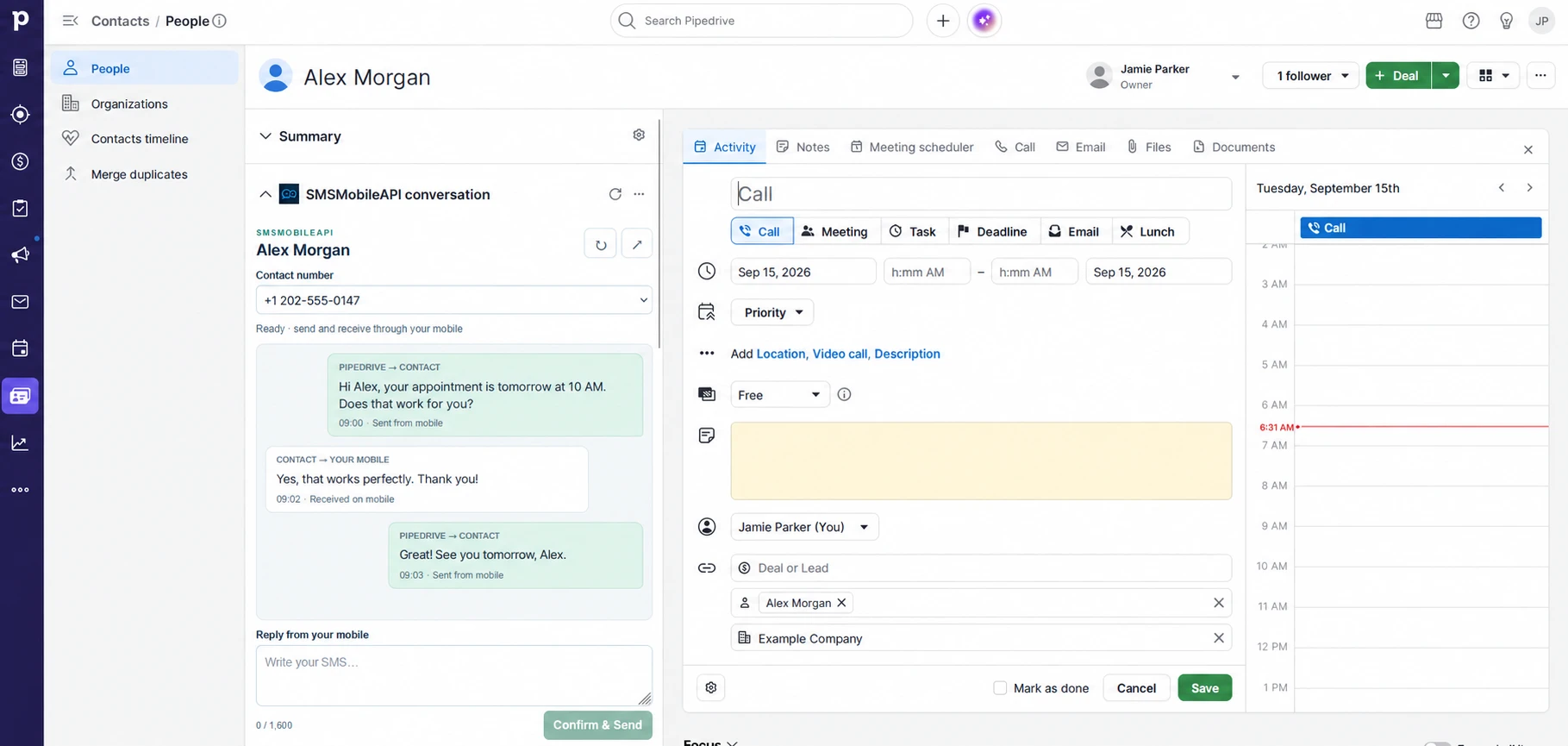Check the Mark as done checkbox
1568x746 pixels.
tap(1000, 688)
